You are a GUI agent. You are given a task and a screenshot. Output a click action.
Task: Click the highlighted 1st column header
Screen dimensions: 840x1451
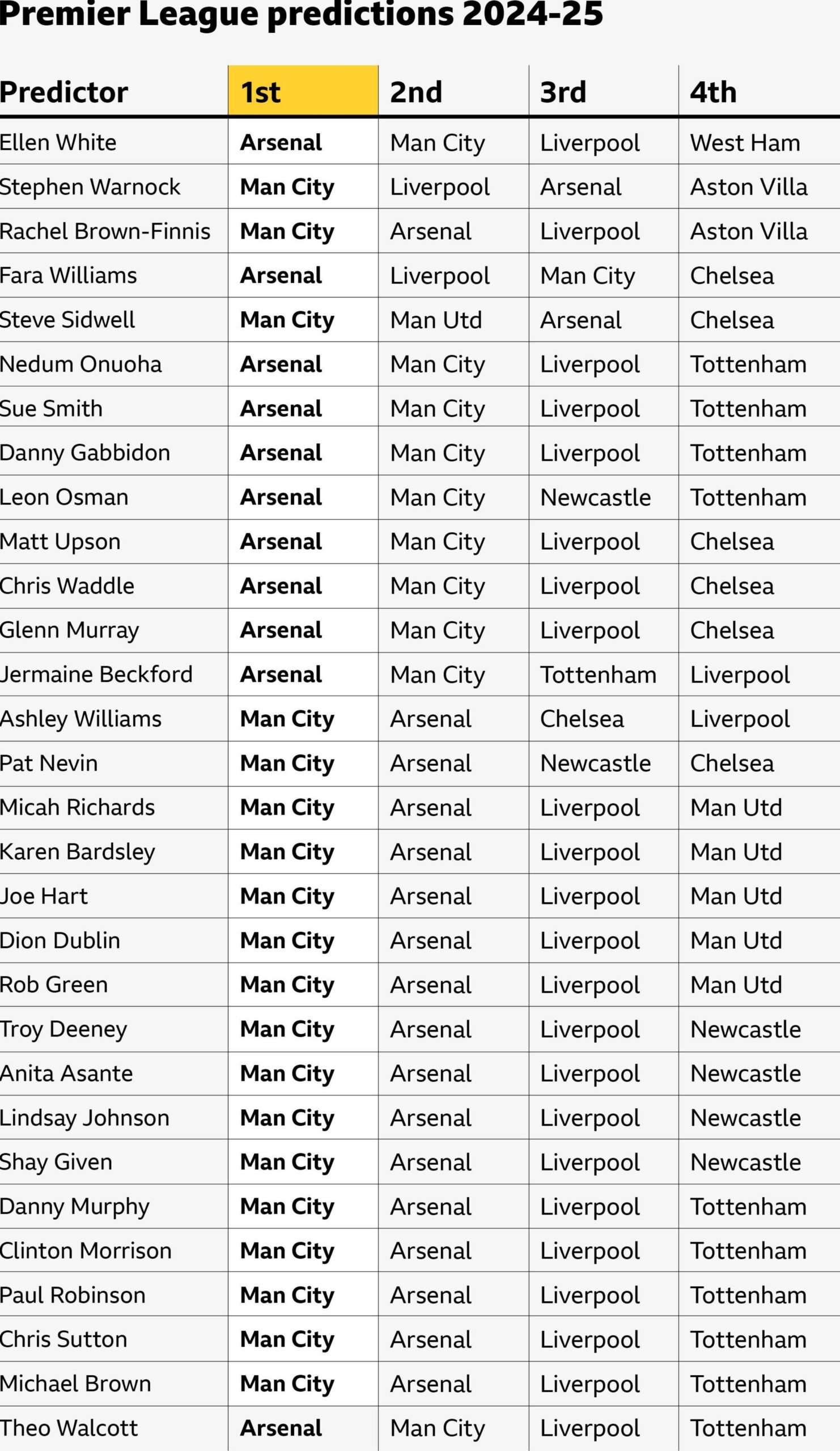[x=302, y=92]
